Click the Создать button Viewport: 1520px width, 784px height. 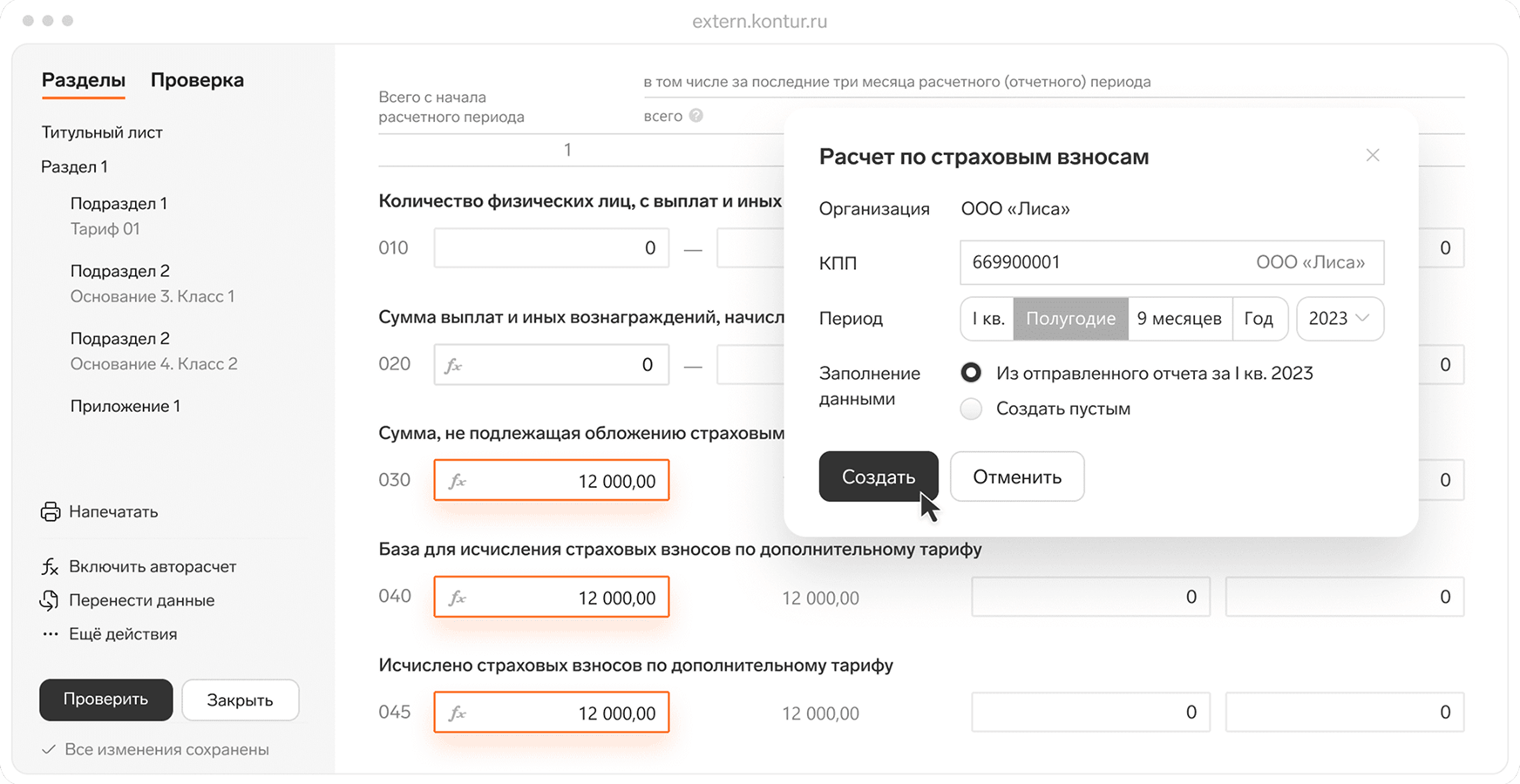(878, 476)
